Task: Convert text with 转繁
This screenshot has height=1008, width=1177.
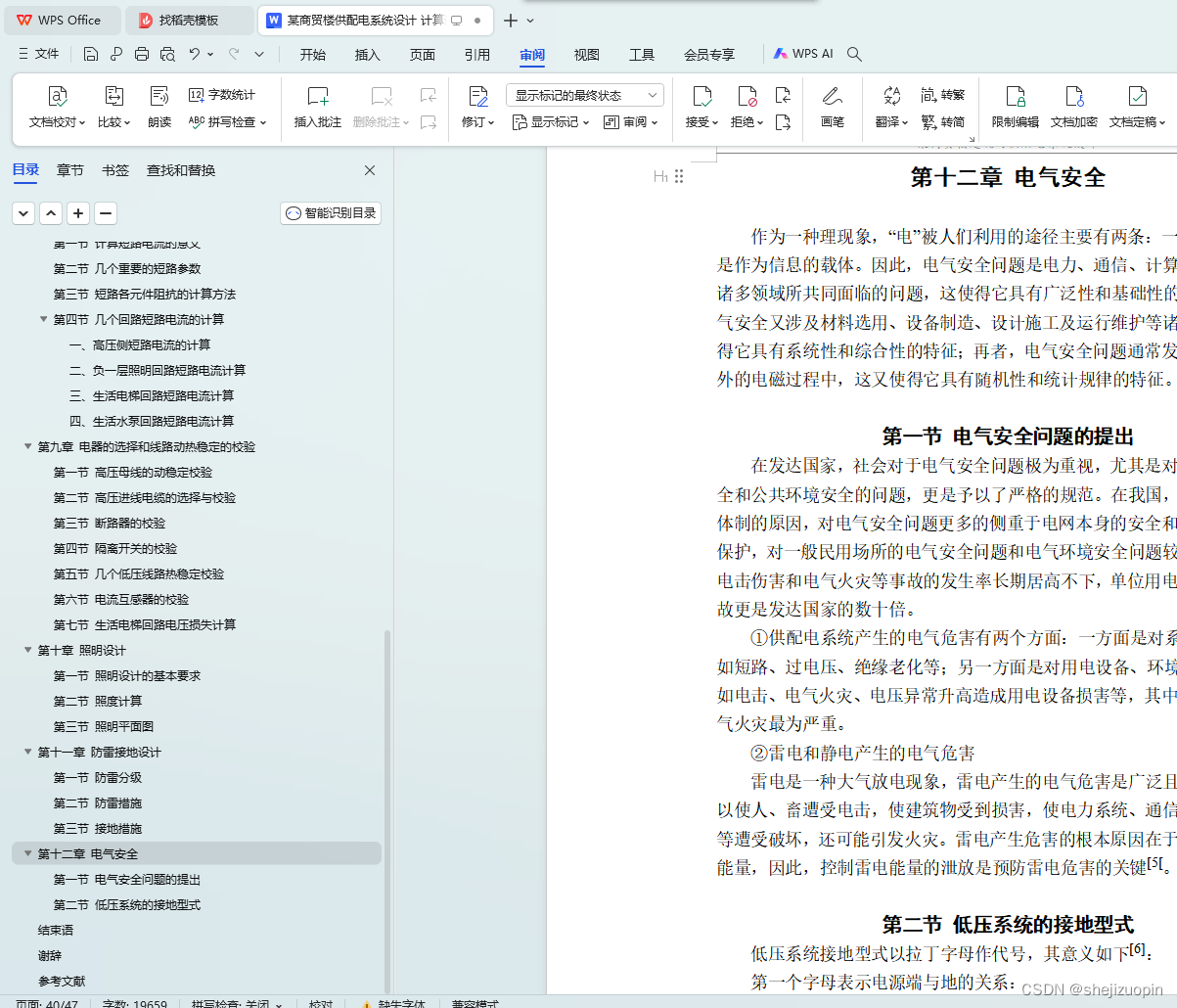Action: (943, 95)
